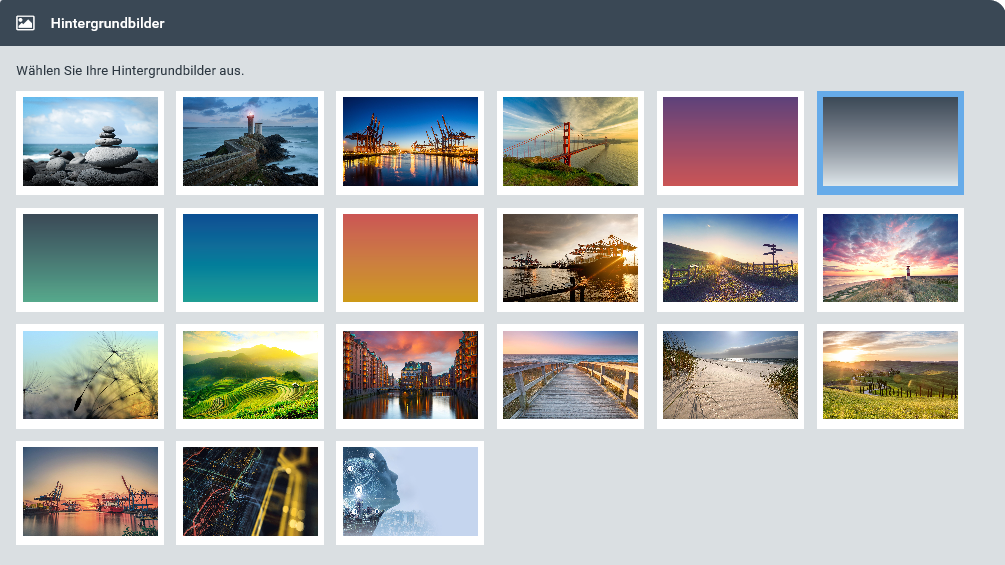Pick the green terraced hills landscape

(250, 375)
